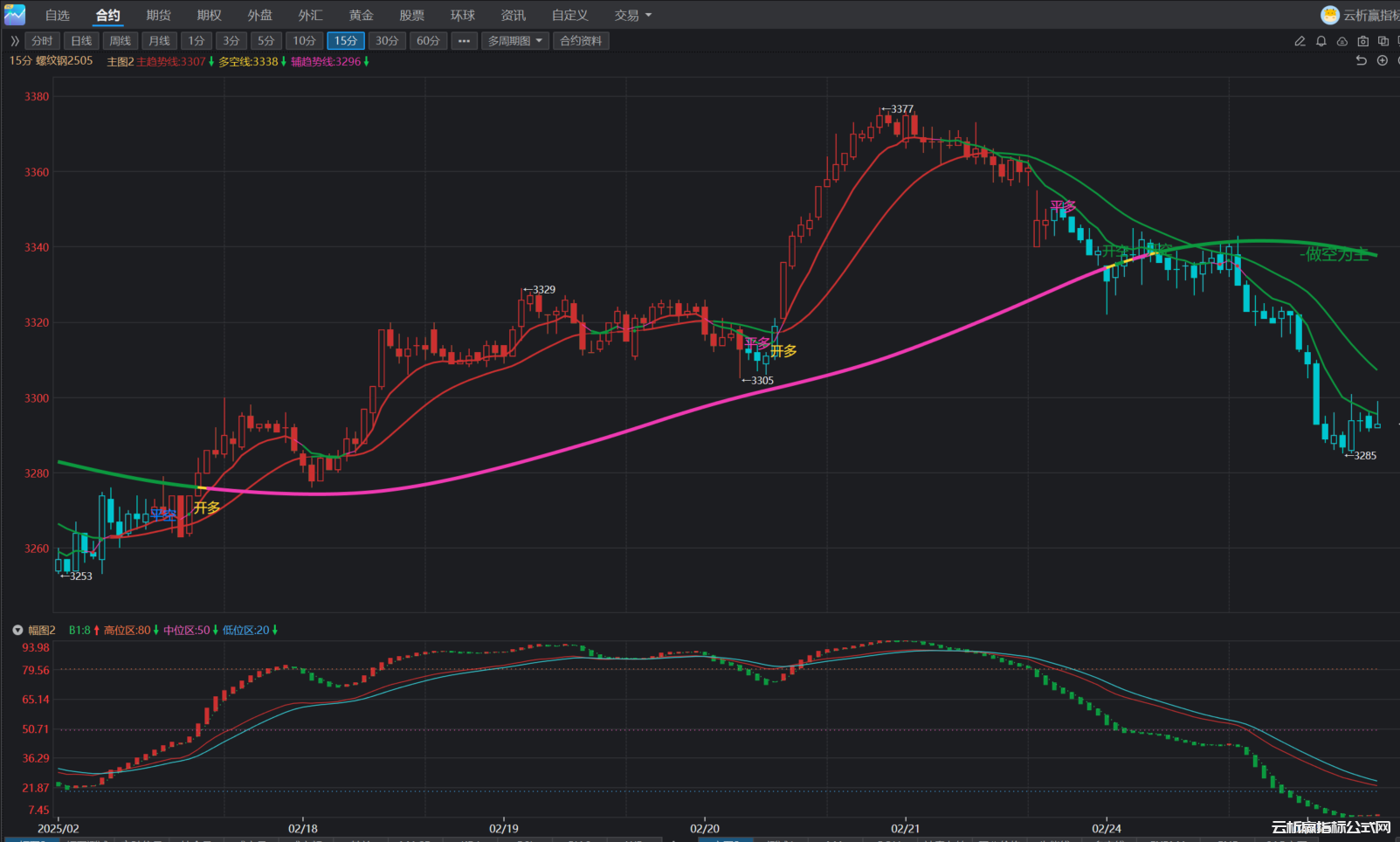This screenshot has width=1400, height=842.
Task: Open the 期货 tab
Action: [159, 15]
